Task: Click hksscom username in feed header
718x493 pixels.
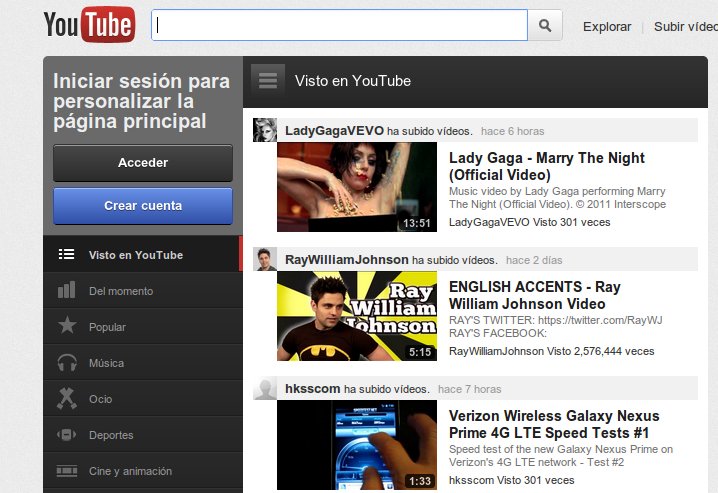Action: 312,389
